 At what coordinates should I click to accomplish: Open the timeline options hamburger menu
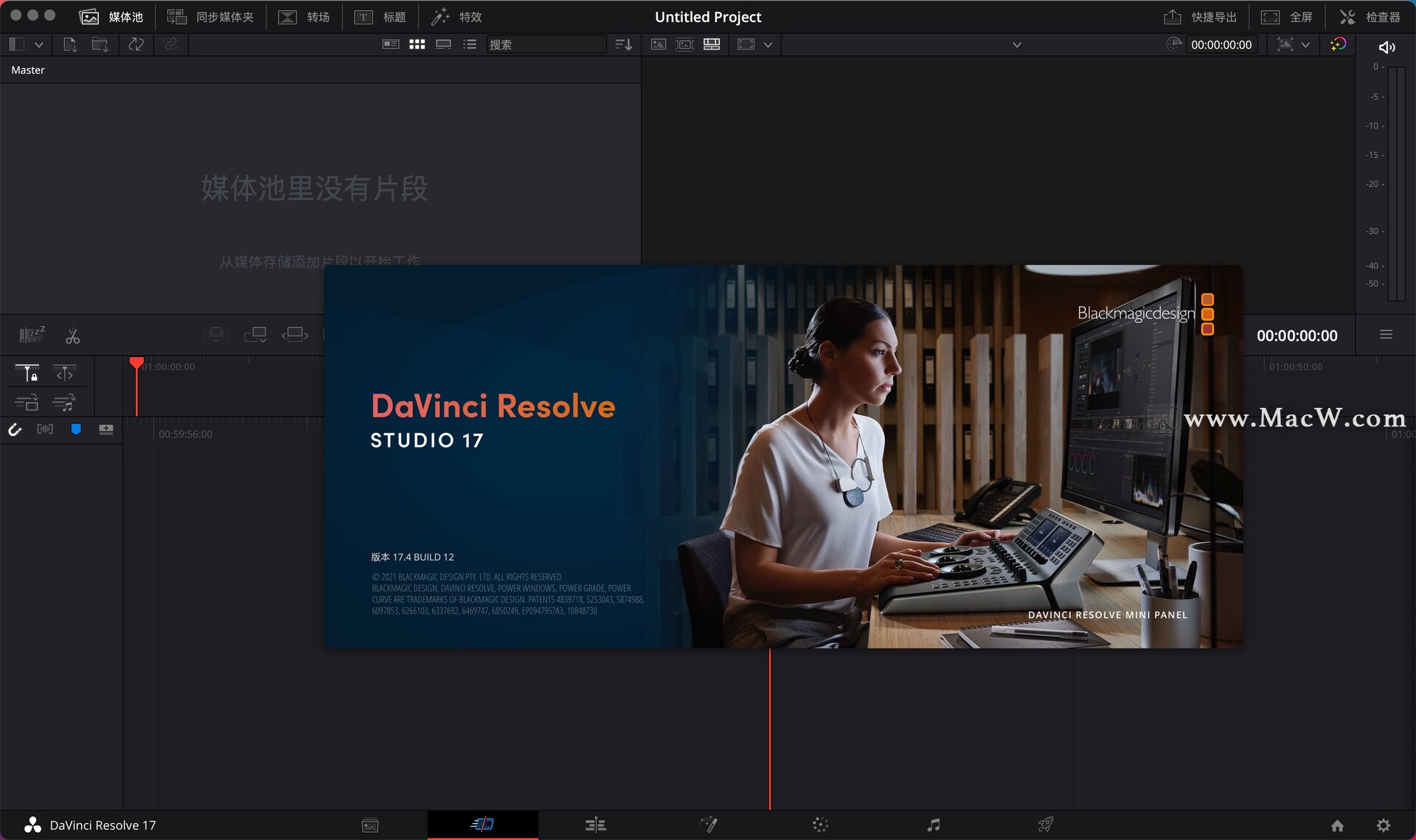[1386, 335]
